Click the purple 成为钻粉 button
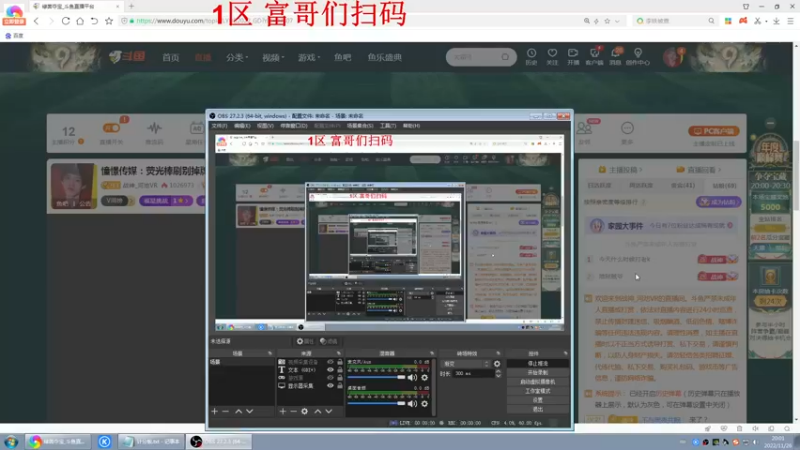The height and width of the screenshot is (450, 800). point(718,202)
